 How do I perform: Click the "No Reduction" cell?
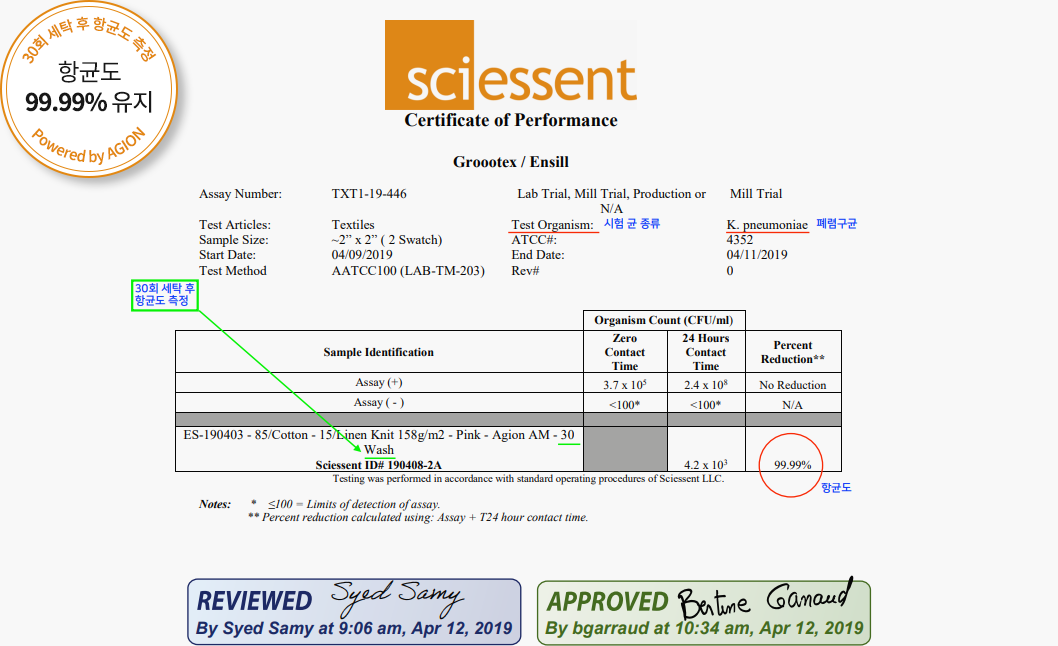pyautogui.click(x=793, y=385)
